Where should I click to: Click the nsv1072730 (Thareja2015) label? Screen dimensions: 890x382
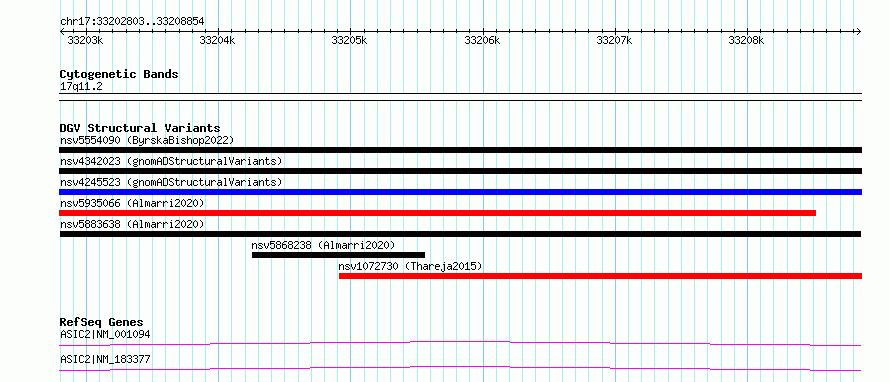coord(410,266)
